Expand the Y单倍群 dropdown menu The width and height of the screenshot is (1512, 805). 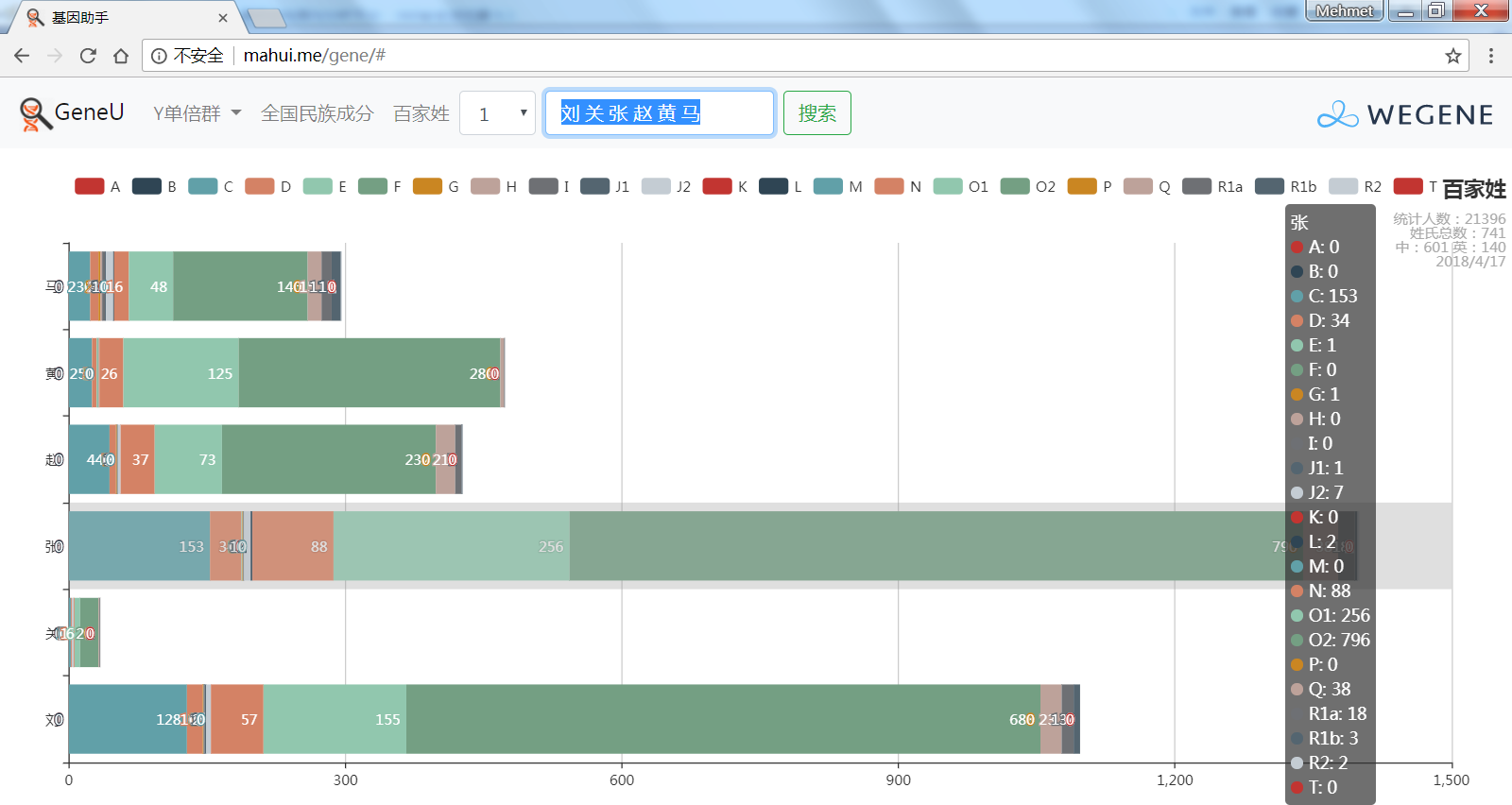[197, 113]
